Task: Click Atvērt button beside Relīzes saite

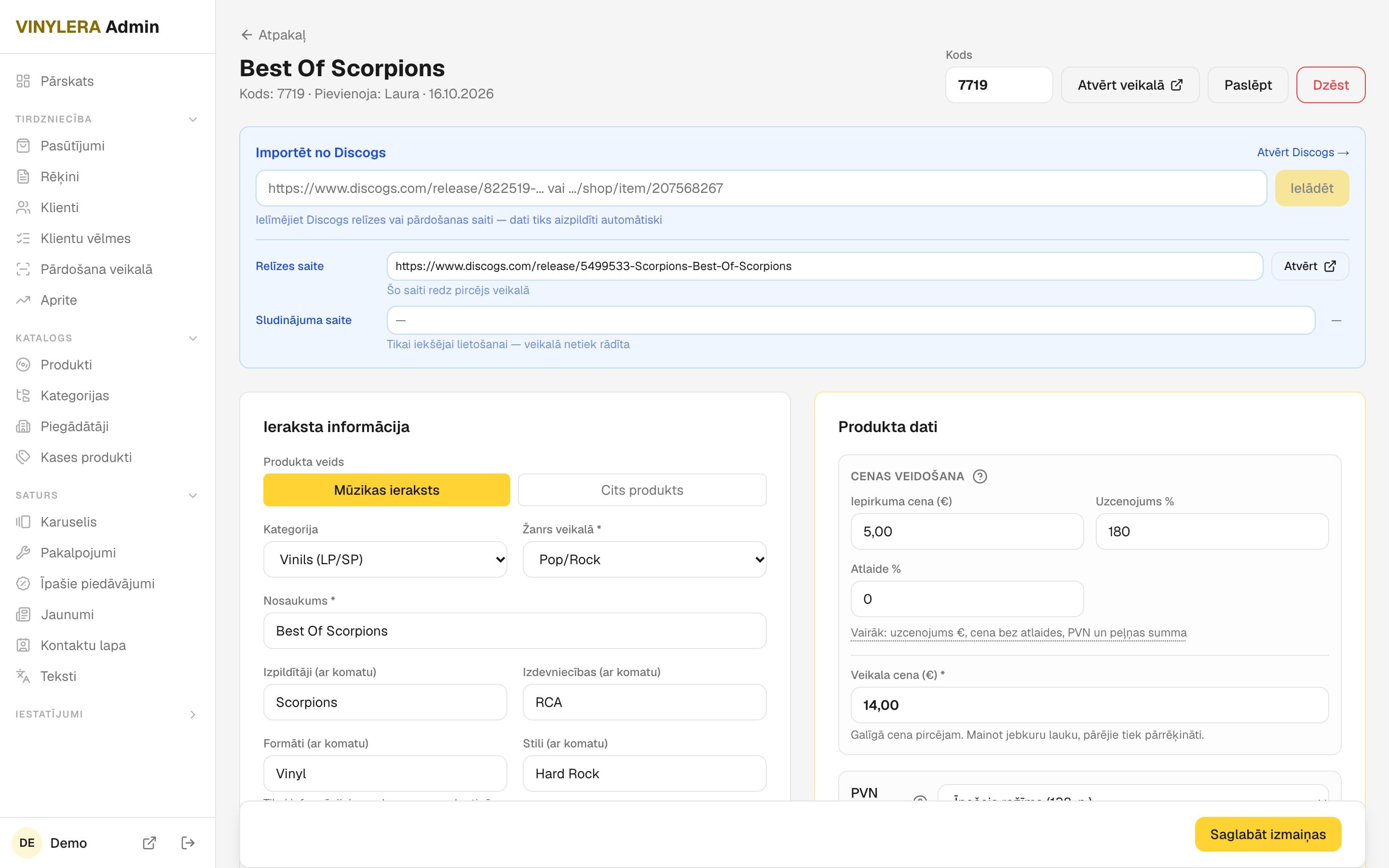Action: [x=1310, y=266]
